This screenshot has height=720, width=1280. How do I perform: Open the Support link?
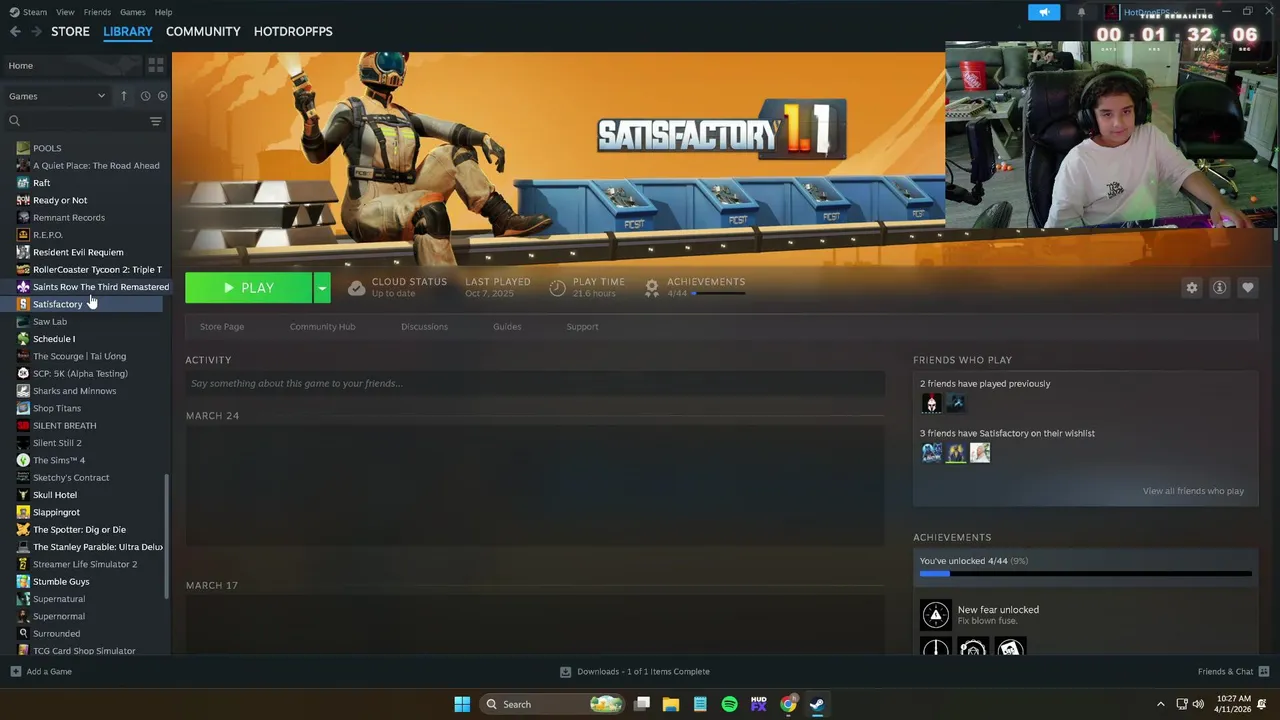[x=582, y=327]
